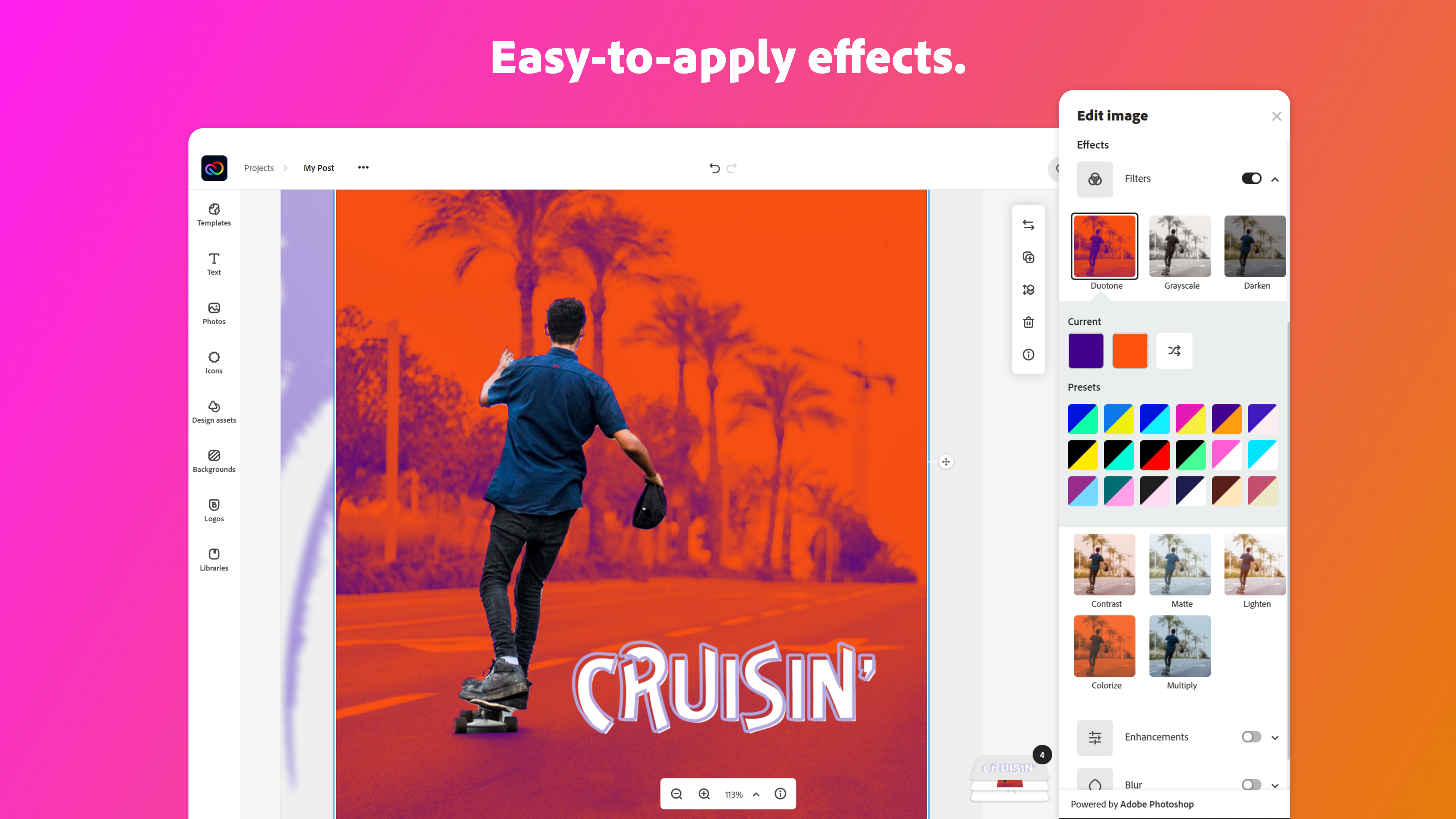Select the Templates tool in sidebar

point(213,214)
